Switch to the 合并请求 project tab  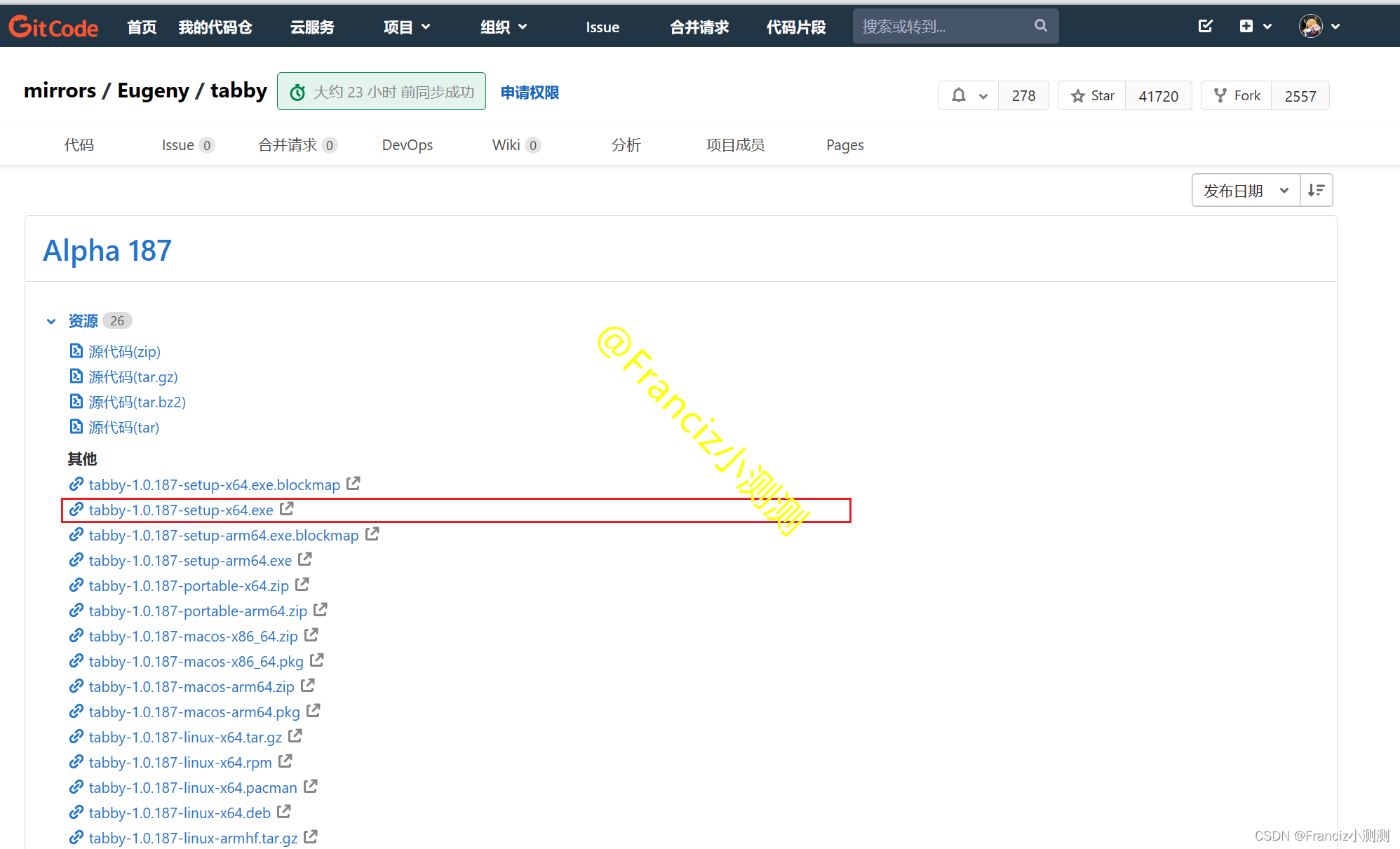click(298, 144)
